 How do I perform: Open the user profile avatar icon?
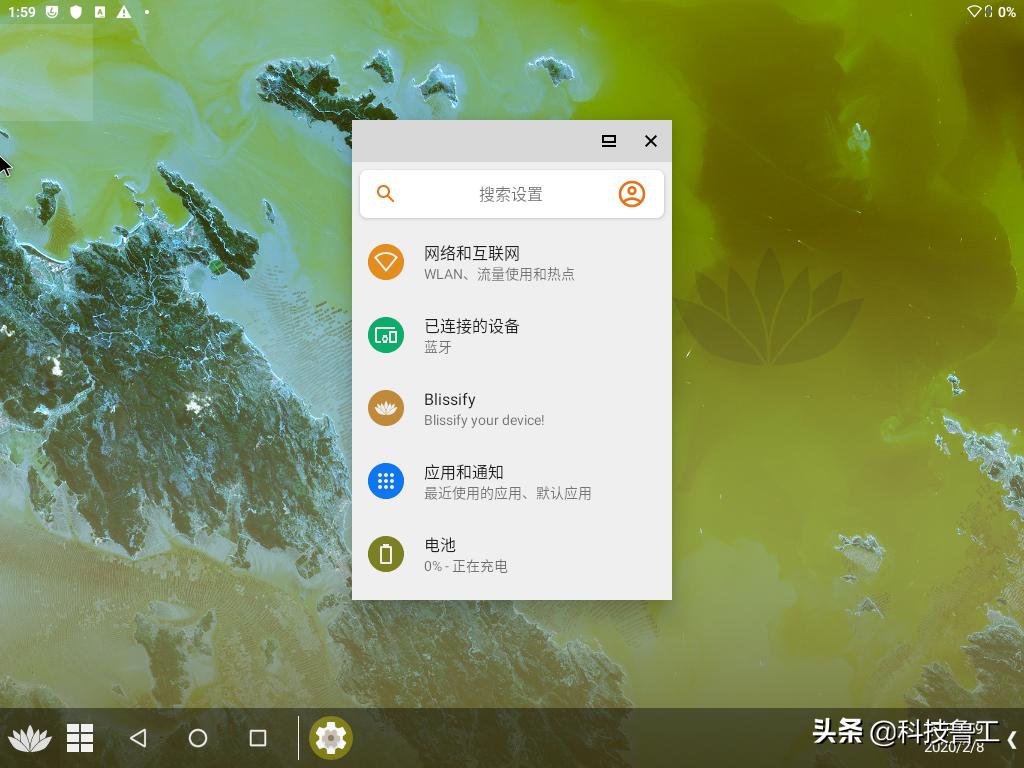coord(631,193)
